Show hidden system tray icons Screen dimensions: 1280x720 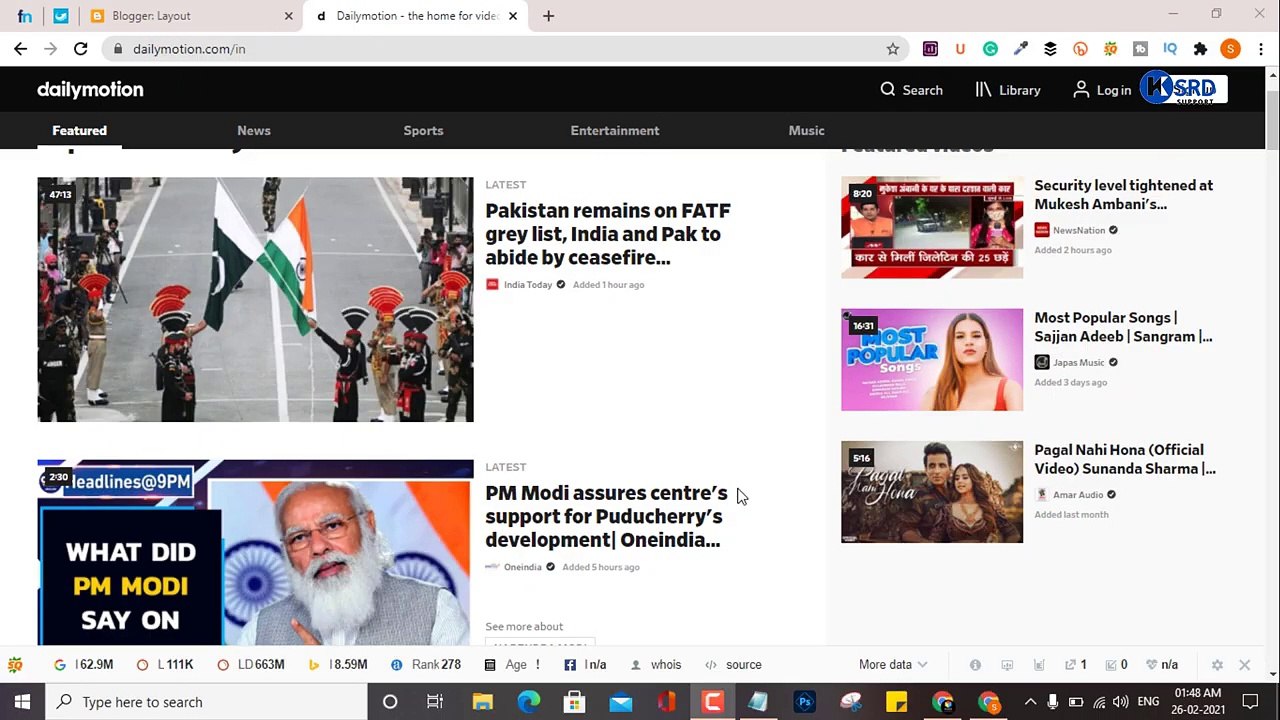[x=1030, y=702]
